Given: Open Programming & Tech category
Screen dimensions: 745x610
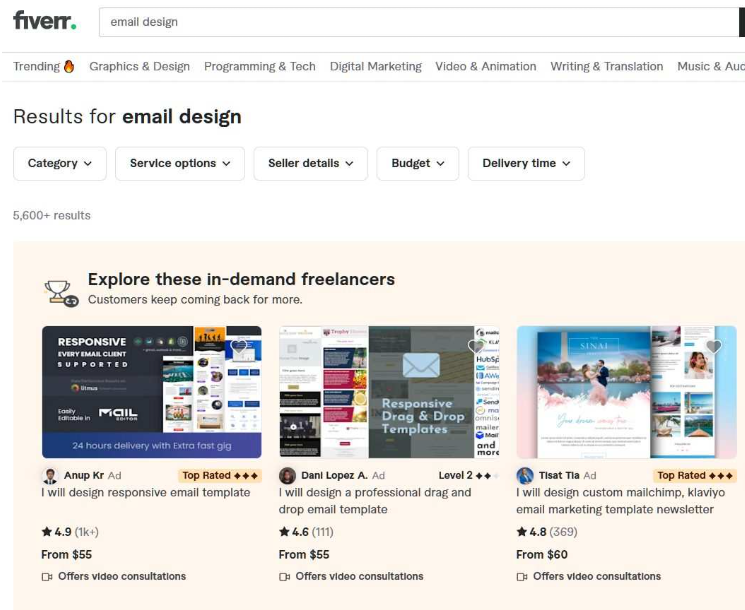Looking at the screenshot, I should pos(260,67).
